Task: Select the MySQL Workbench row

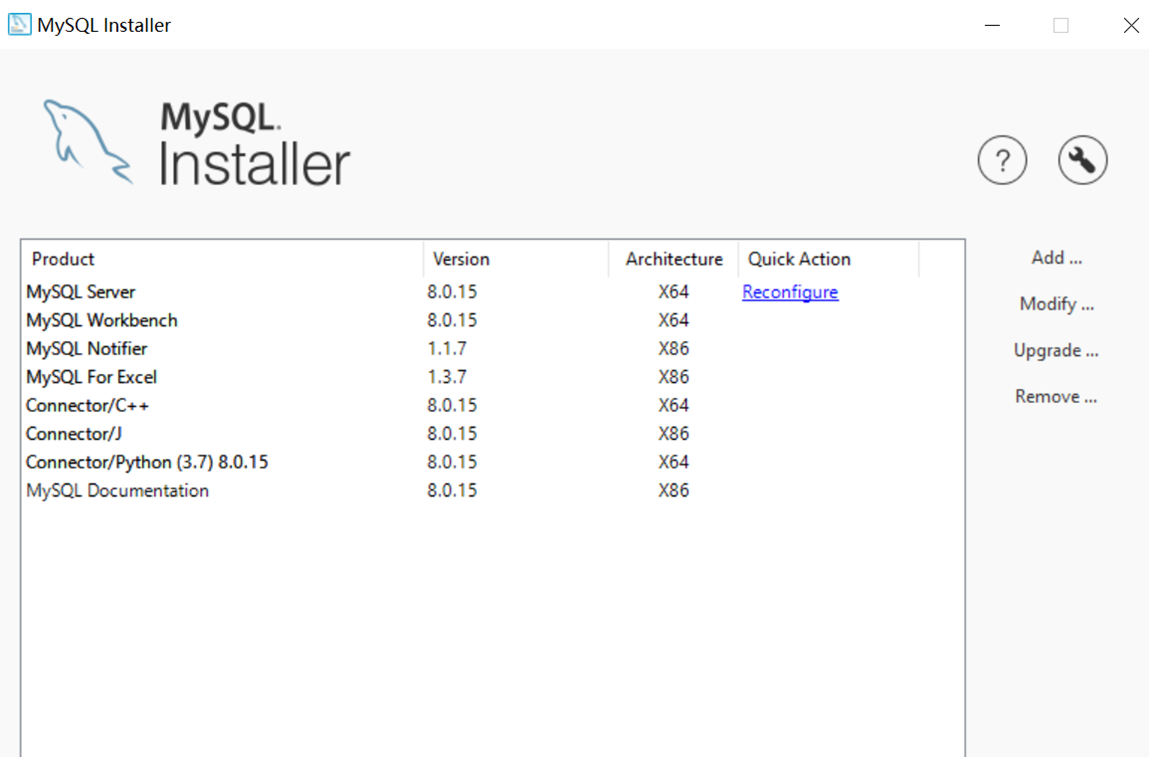Action: pyautogui.click(x=493, y=320)
